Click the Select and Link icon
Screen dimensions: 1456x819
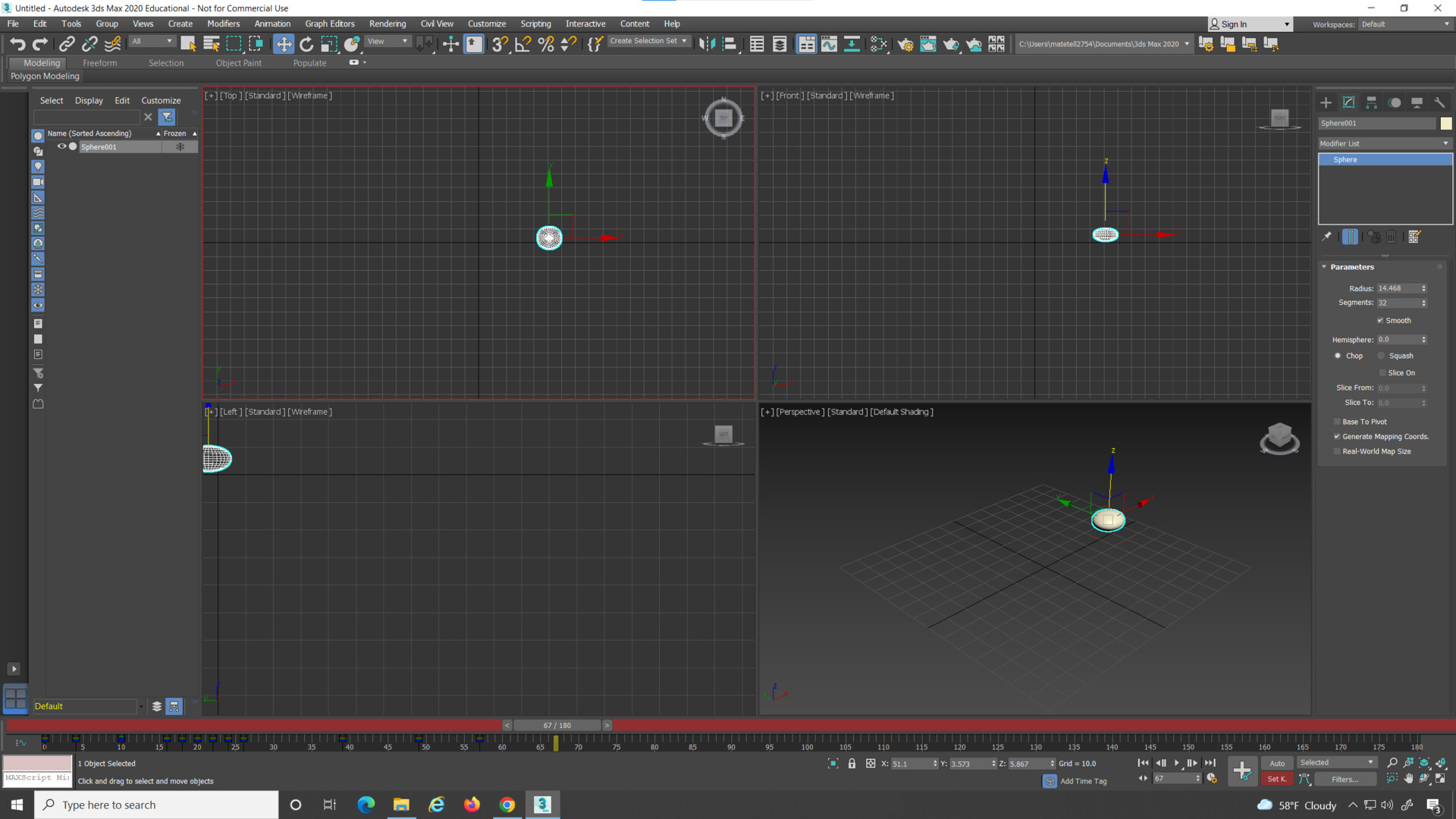pyautogui.click(x=67, y=43)
